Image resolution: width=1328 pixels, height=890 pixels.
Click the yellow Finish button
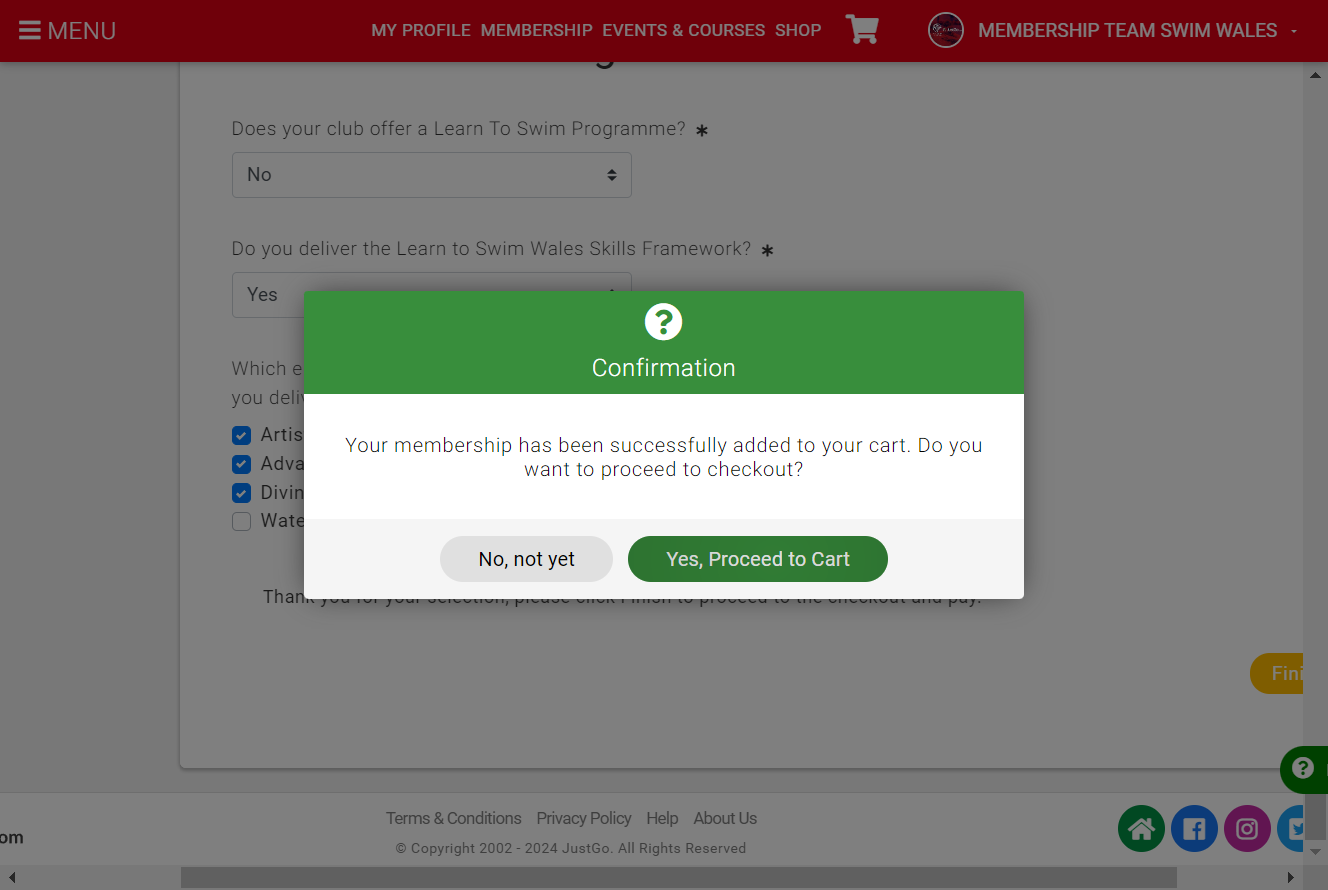point(1277,674)
